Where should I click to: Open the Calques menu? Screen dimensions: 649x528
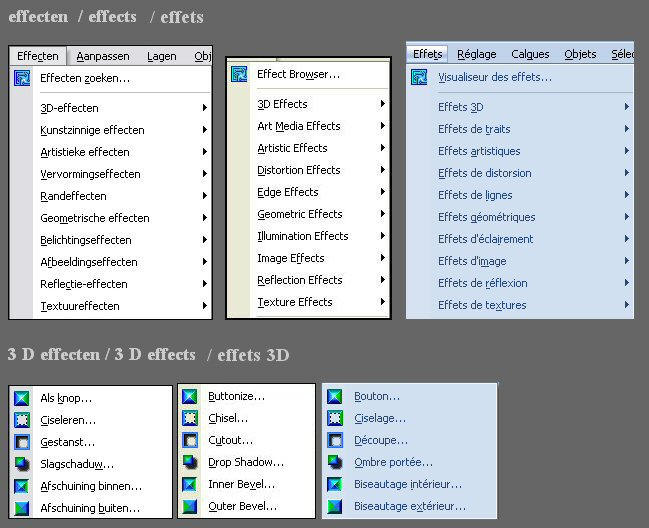pyautogui.click(x=530, y=54)
